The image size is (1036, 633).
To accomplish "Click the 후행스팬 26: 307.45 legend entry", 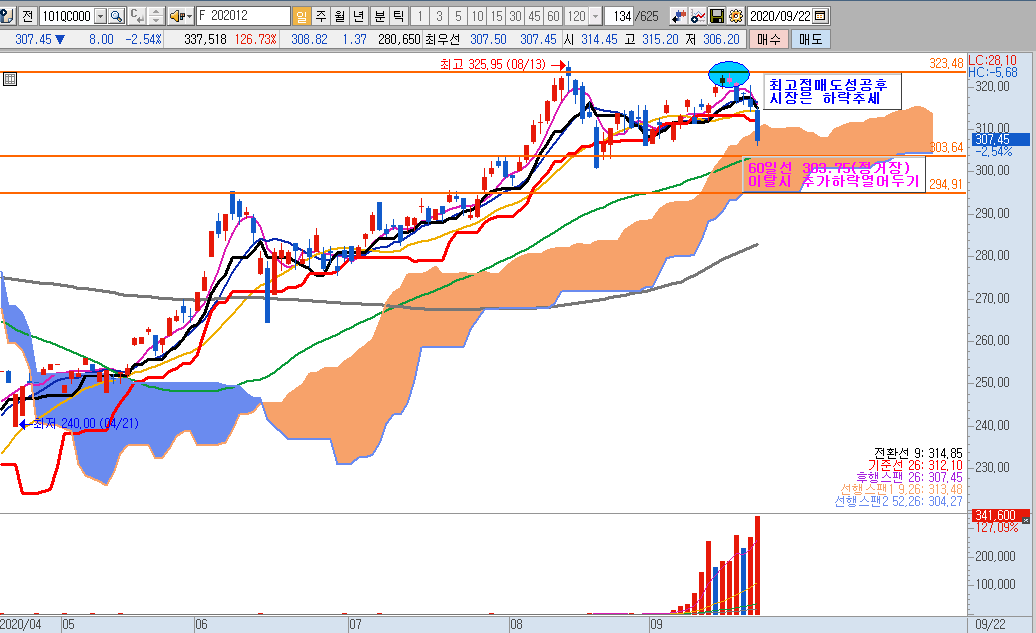I will click(x=909, y=477).
